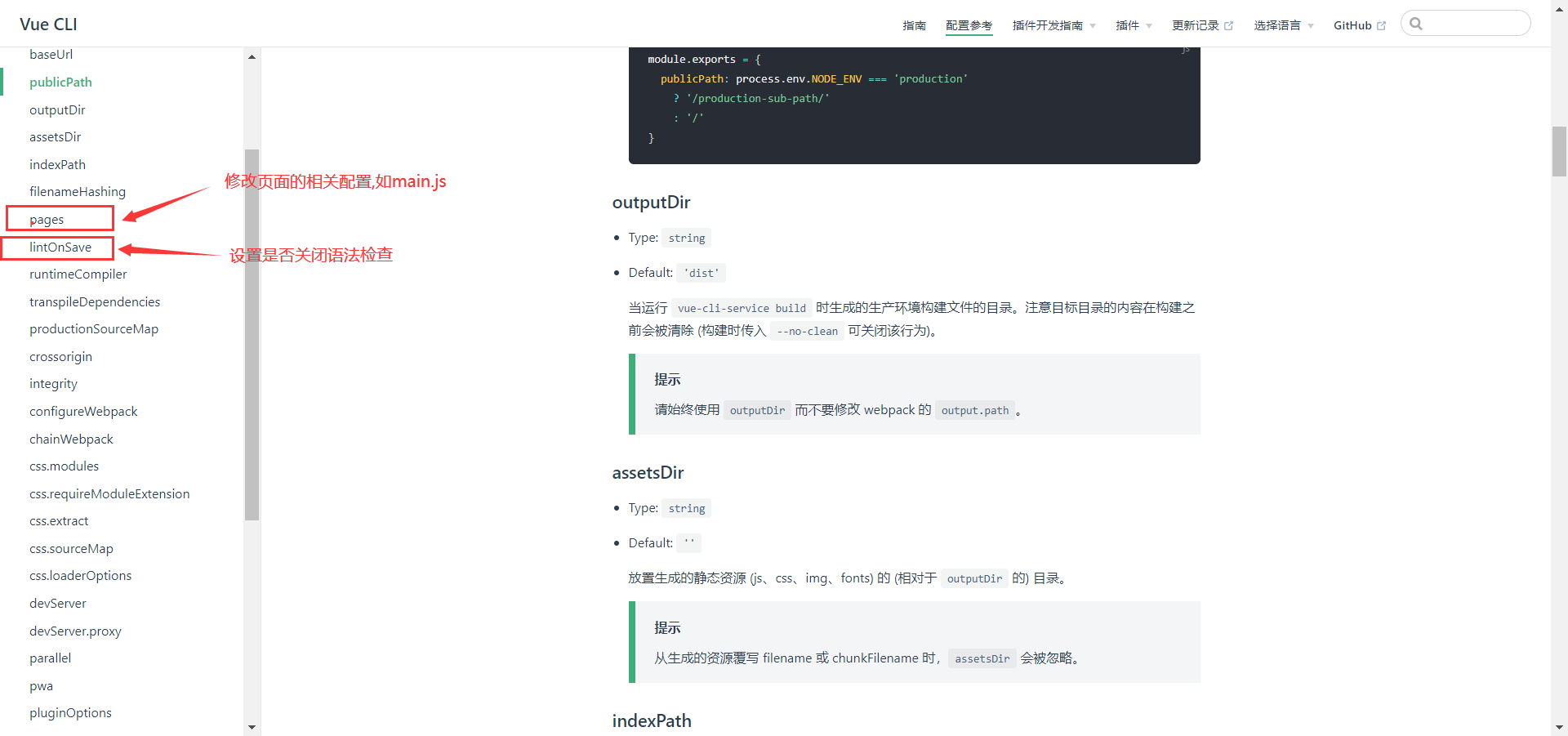Click the Vue CLI home title
Image resolution: width=1568 pixels, height=736 pixels.
48,25
